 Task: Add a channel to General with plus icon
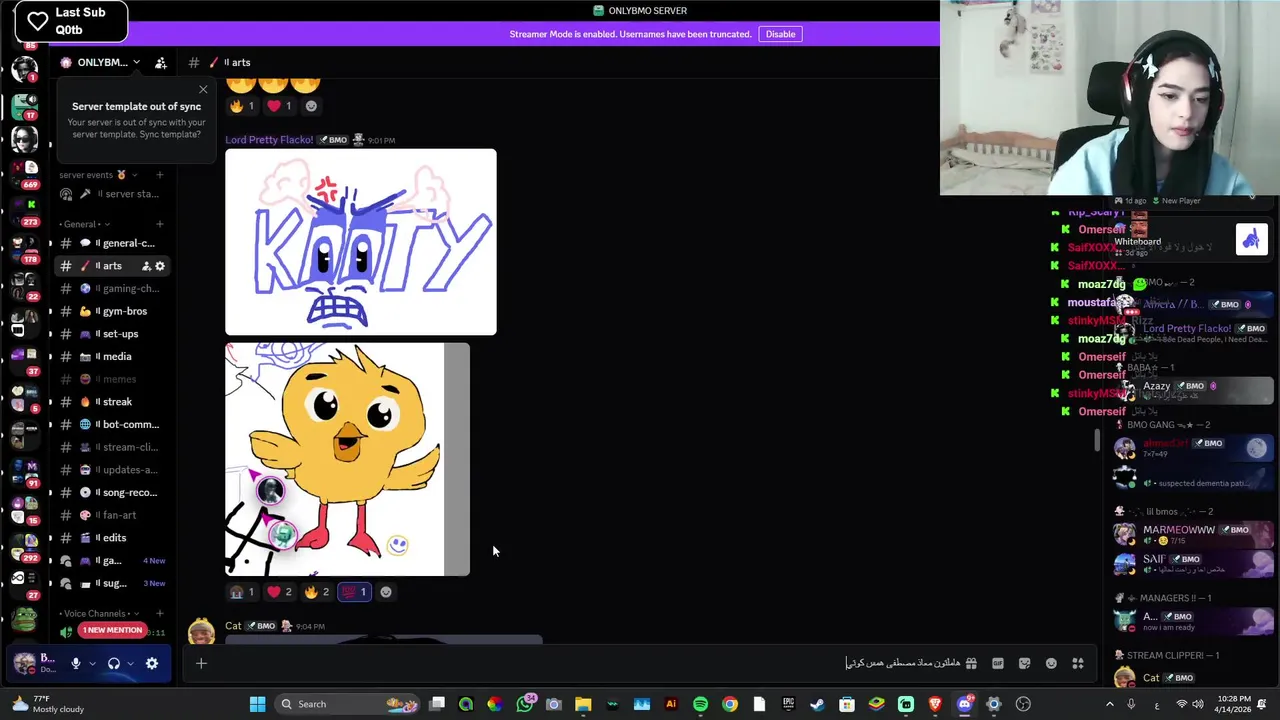tap(160, 224)
